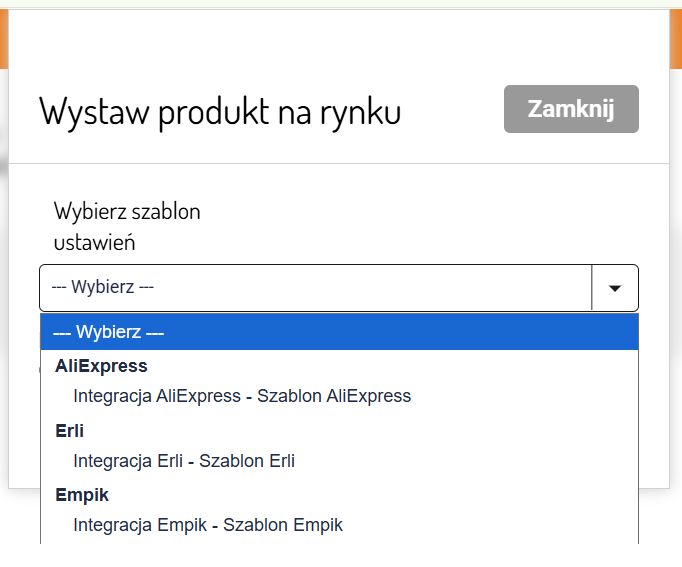Click the bold Erli group header
The height and width of the screenshot is (567, 682).
pyautogui.click(x=69, y=431)
